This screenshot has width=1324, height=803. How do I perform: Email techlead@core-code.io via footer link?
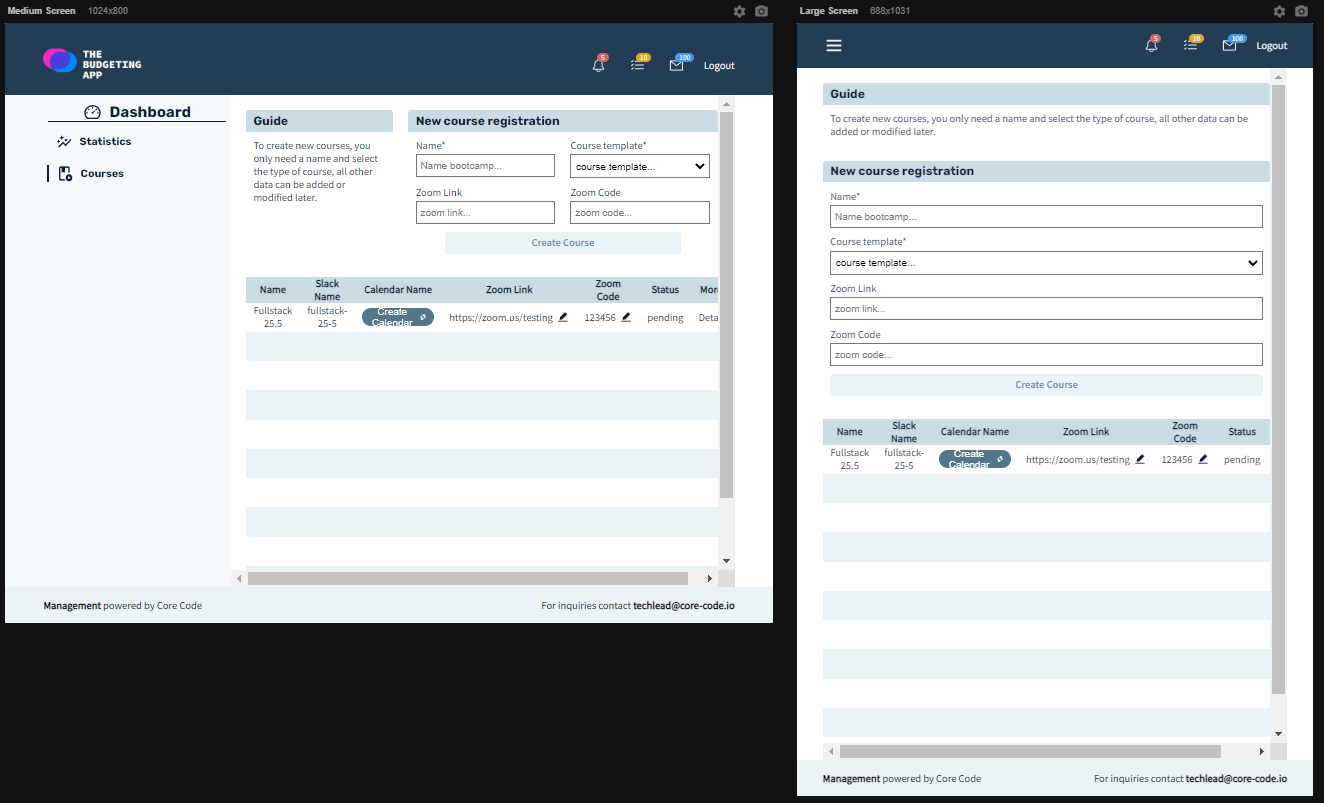click(683, 605)
